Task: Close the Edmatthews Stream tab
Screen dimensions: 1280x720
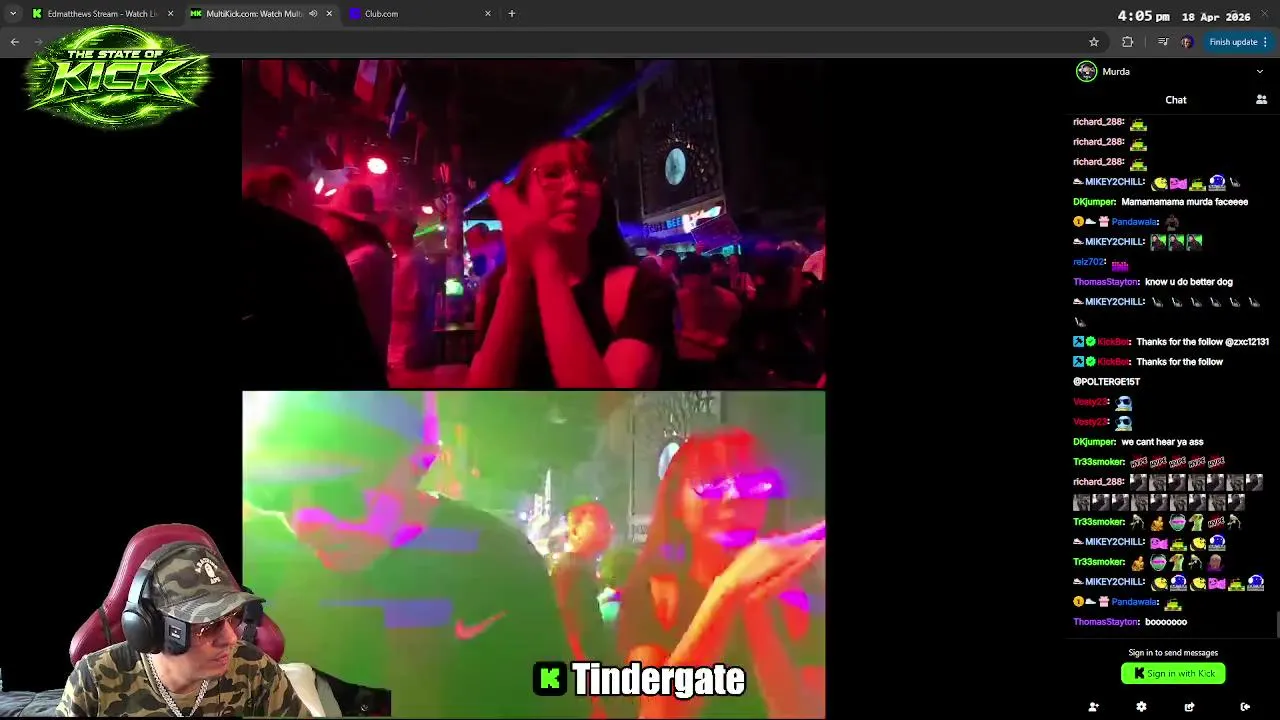Action: (170, 14)
